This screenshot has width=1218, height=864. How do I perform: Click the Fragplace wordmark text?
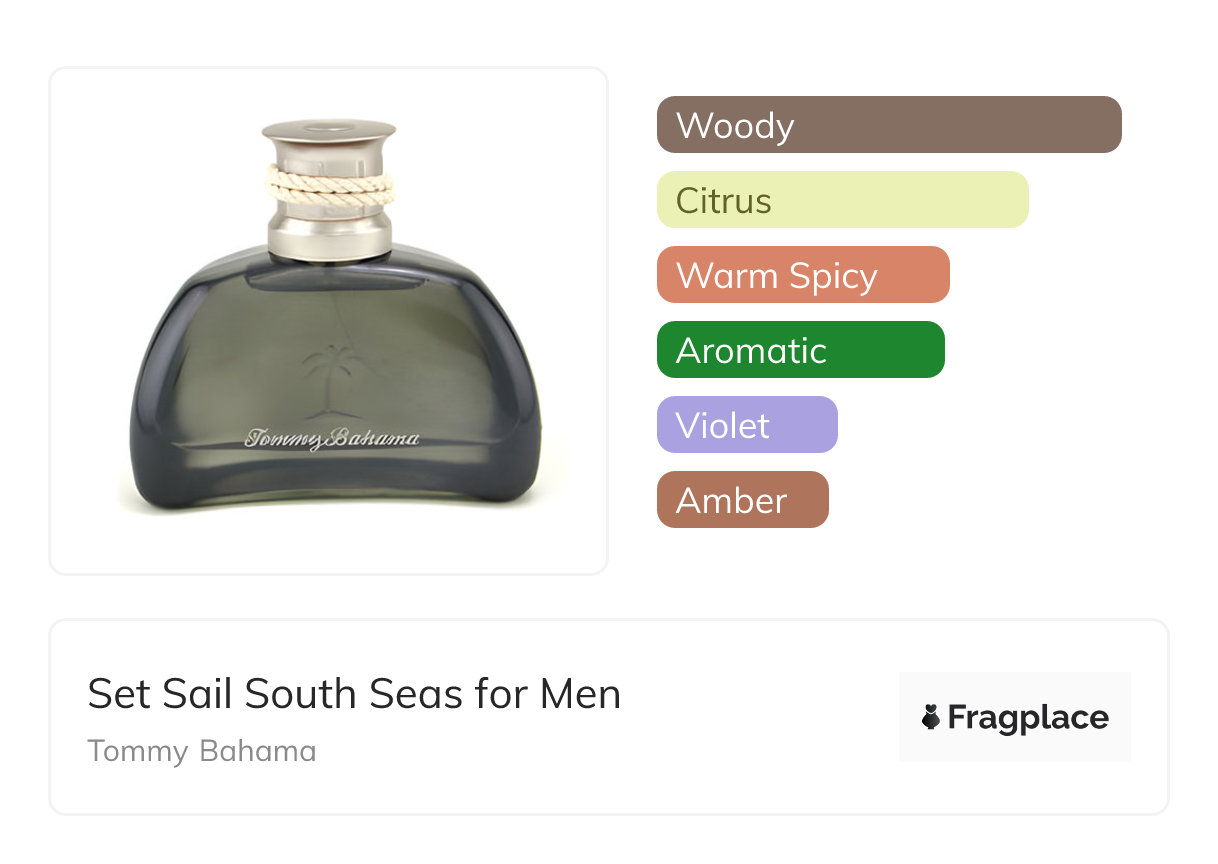click(1028, 717)
